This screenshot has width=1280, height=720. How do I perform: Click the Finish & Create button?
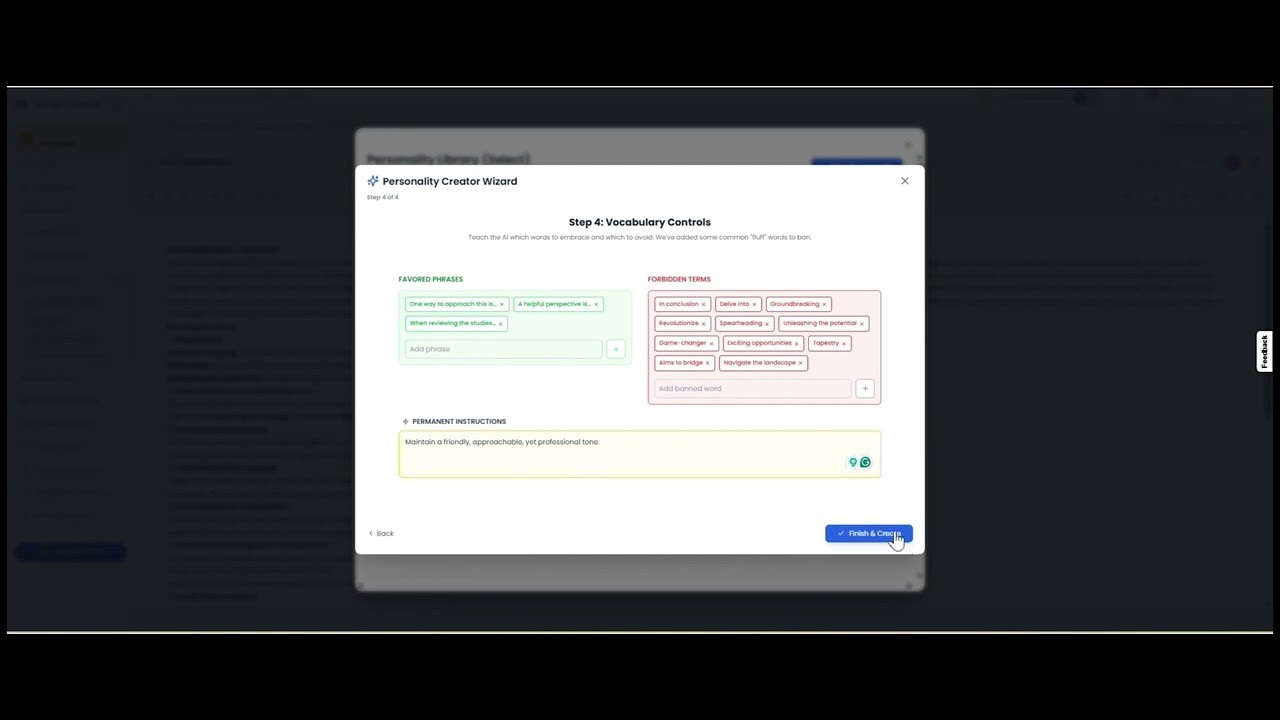(x=869, y=533)
